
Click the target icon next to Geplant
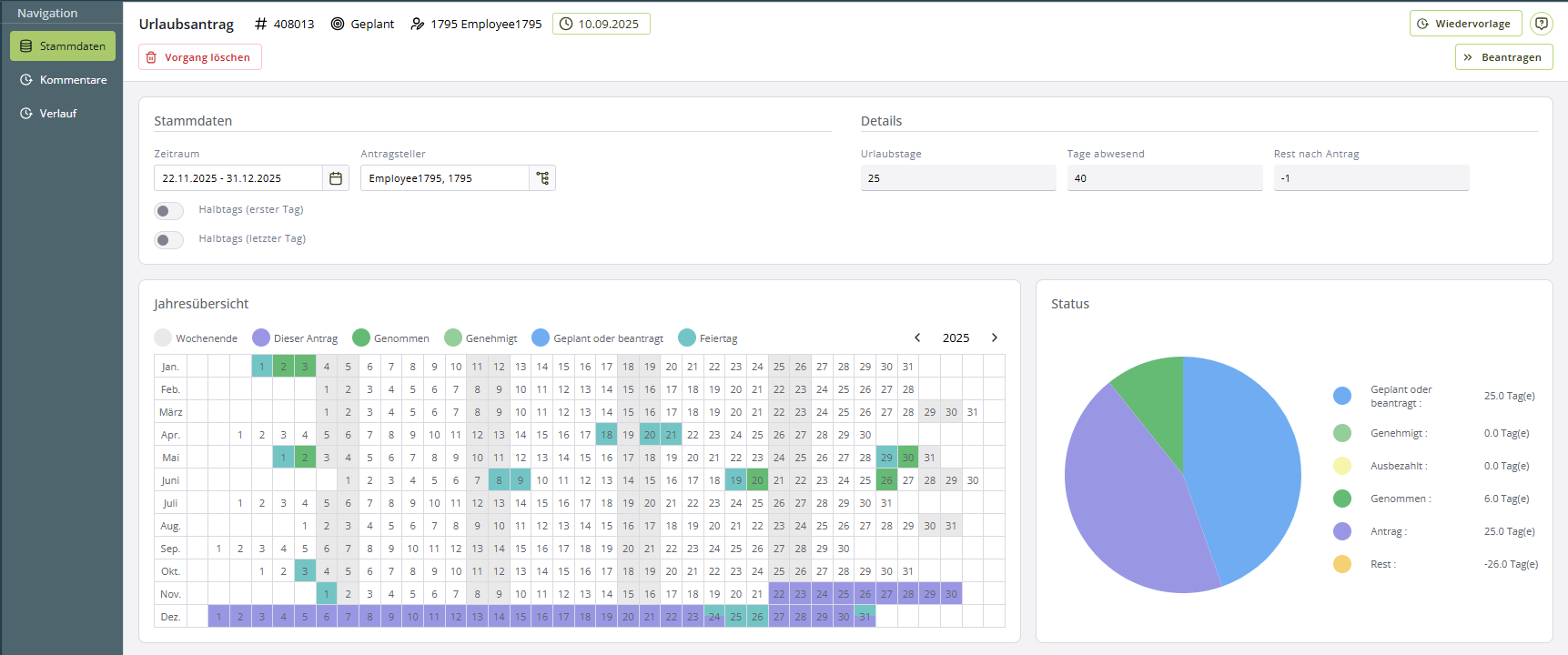[x=338, y=24]
